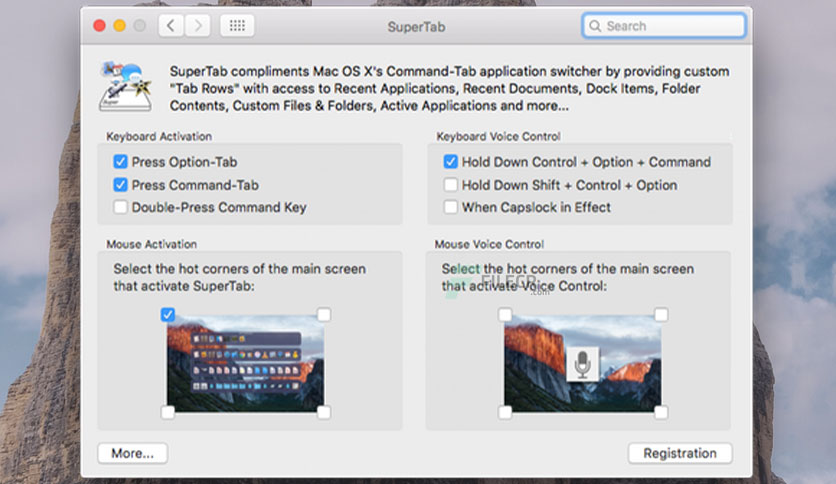
Task: Enable SuperTab bottom-right hot corner
Action: (x=324, y=412)
